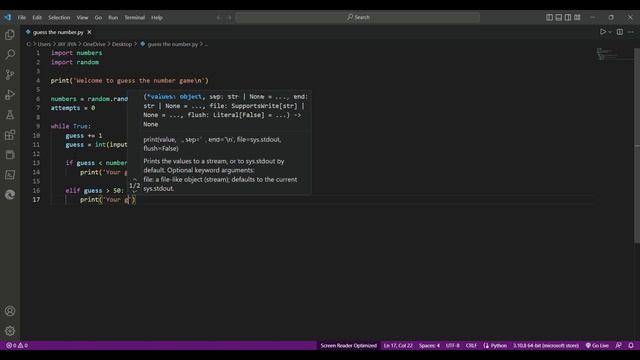
Task: Click guess the number.py breadcrumb
Action: (x=173, y=44)
